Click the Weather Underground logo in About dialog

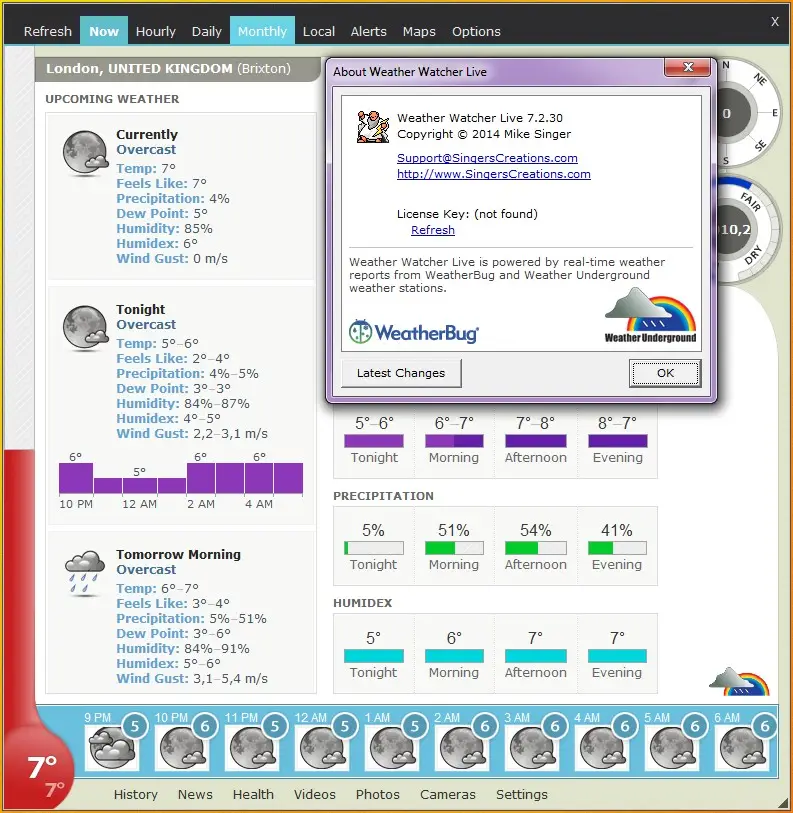click(650, 316)
